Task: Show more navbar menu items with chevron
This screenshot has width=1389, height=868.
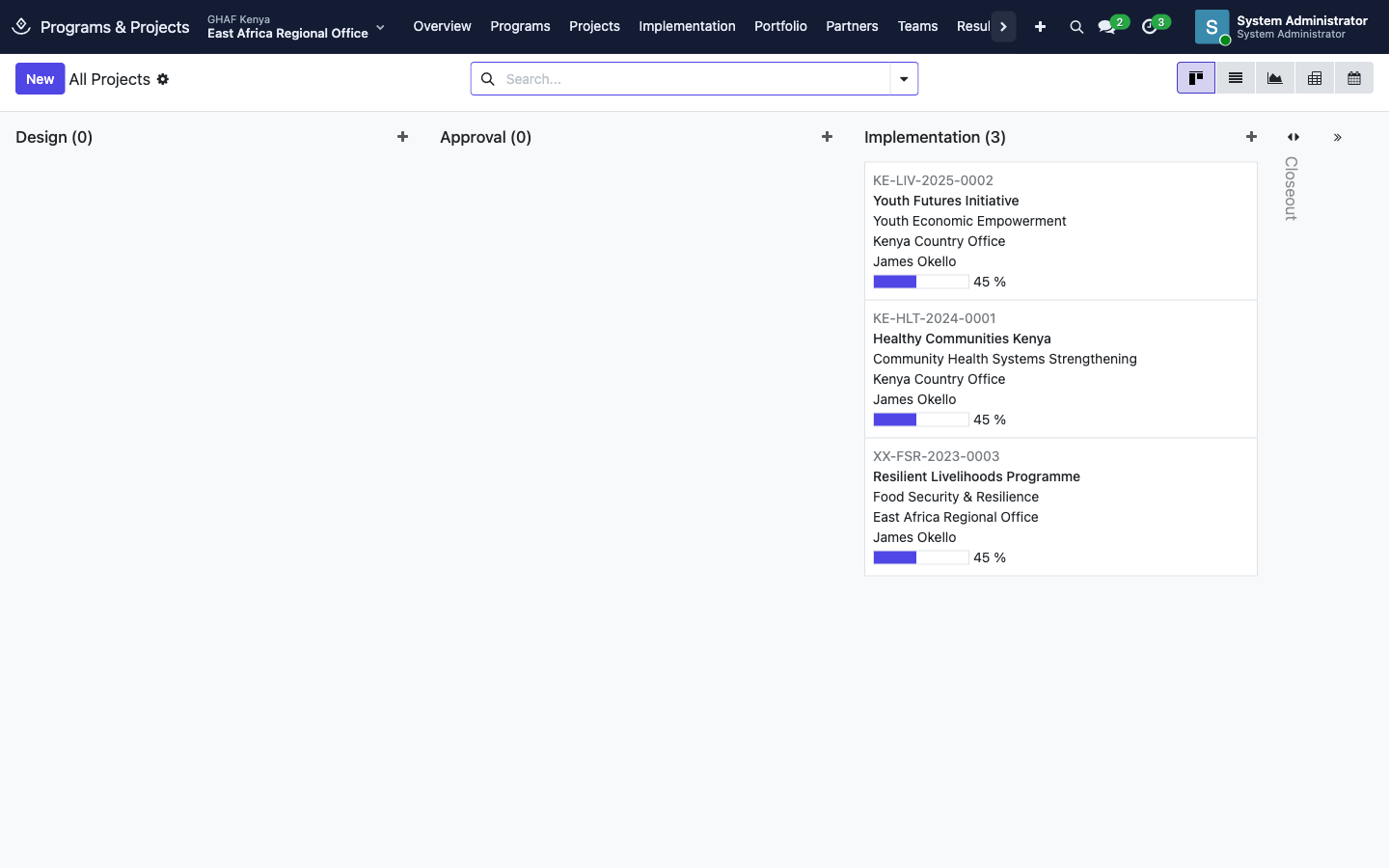Action: coord(1004,27)
